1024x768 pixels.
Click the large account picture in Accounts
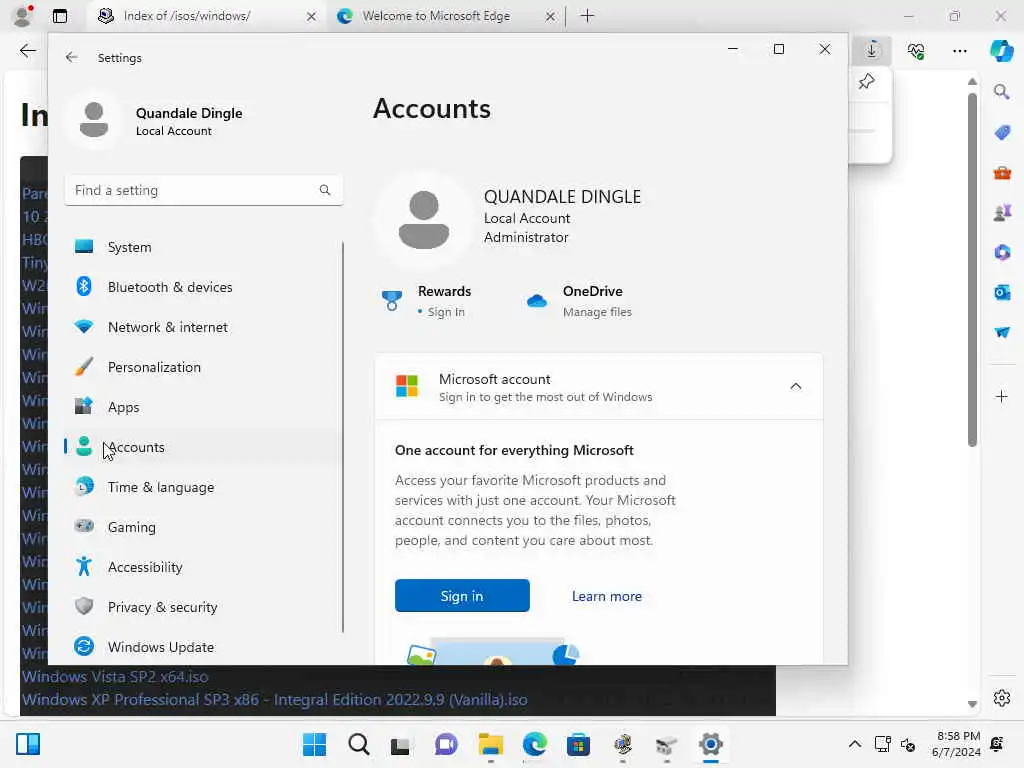(x=424, y=219)
